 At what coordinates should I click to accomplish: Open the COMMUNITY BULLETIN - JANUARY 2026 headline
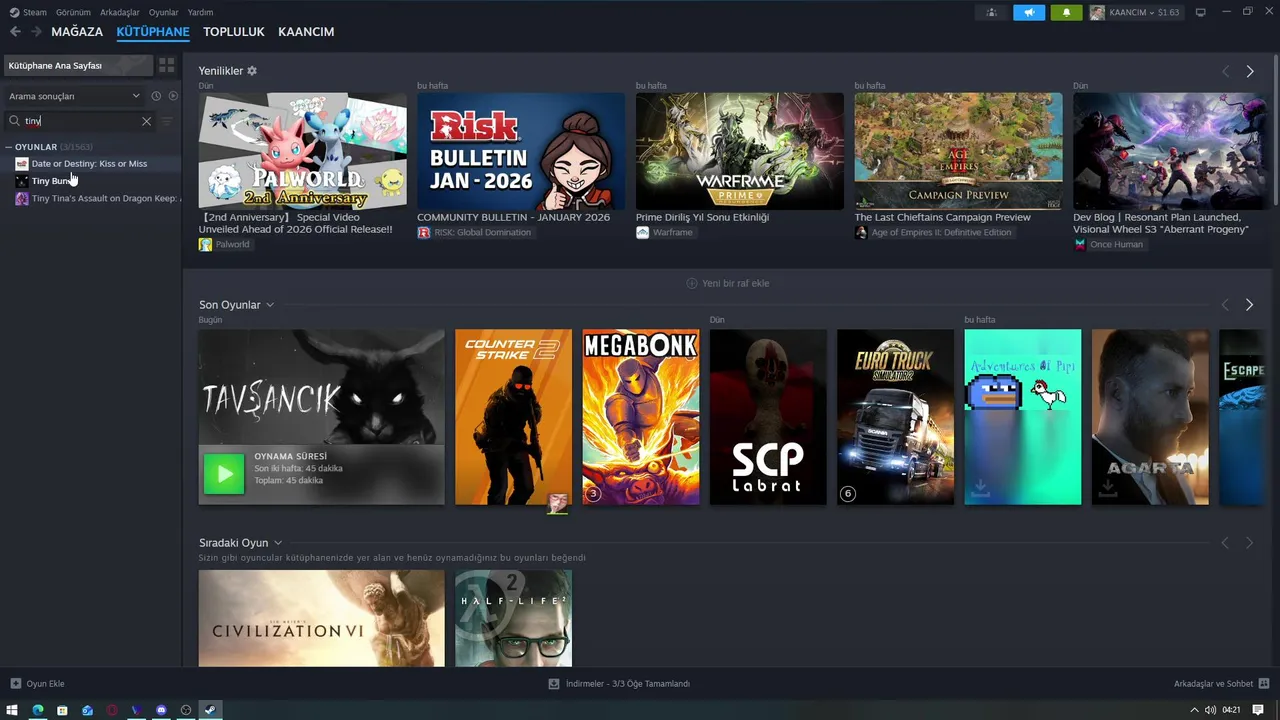pyautogui.click(x=513, y=217)
